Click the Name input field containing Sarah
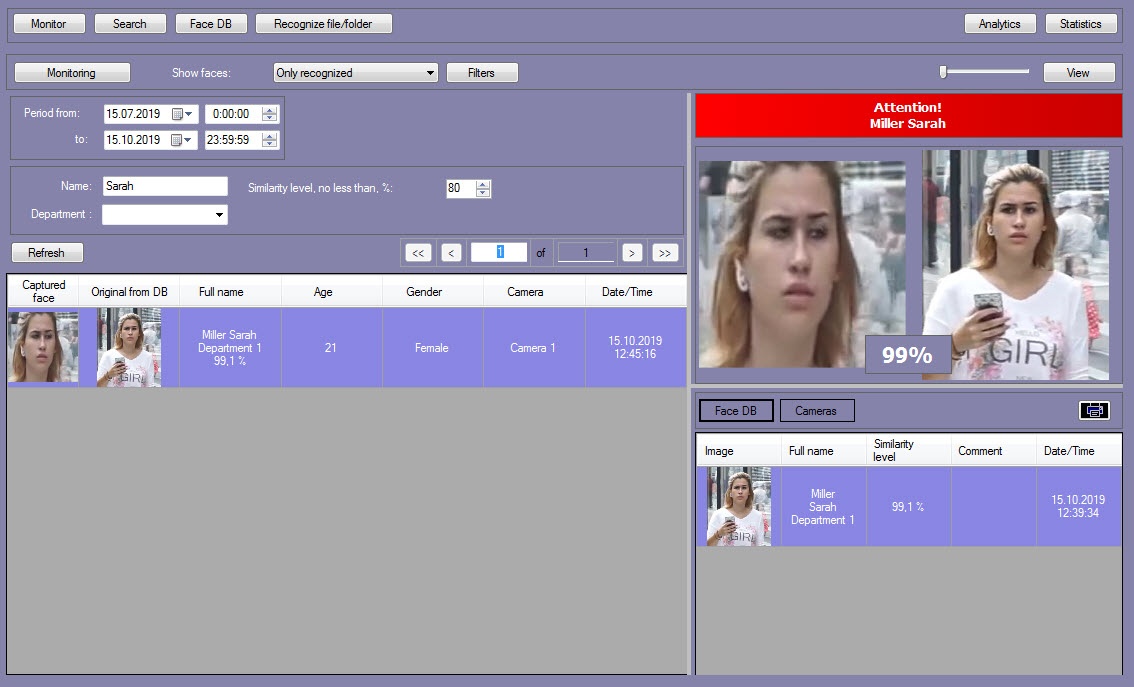Viewport: 1134px width, 687px height. tap(165, 186)
